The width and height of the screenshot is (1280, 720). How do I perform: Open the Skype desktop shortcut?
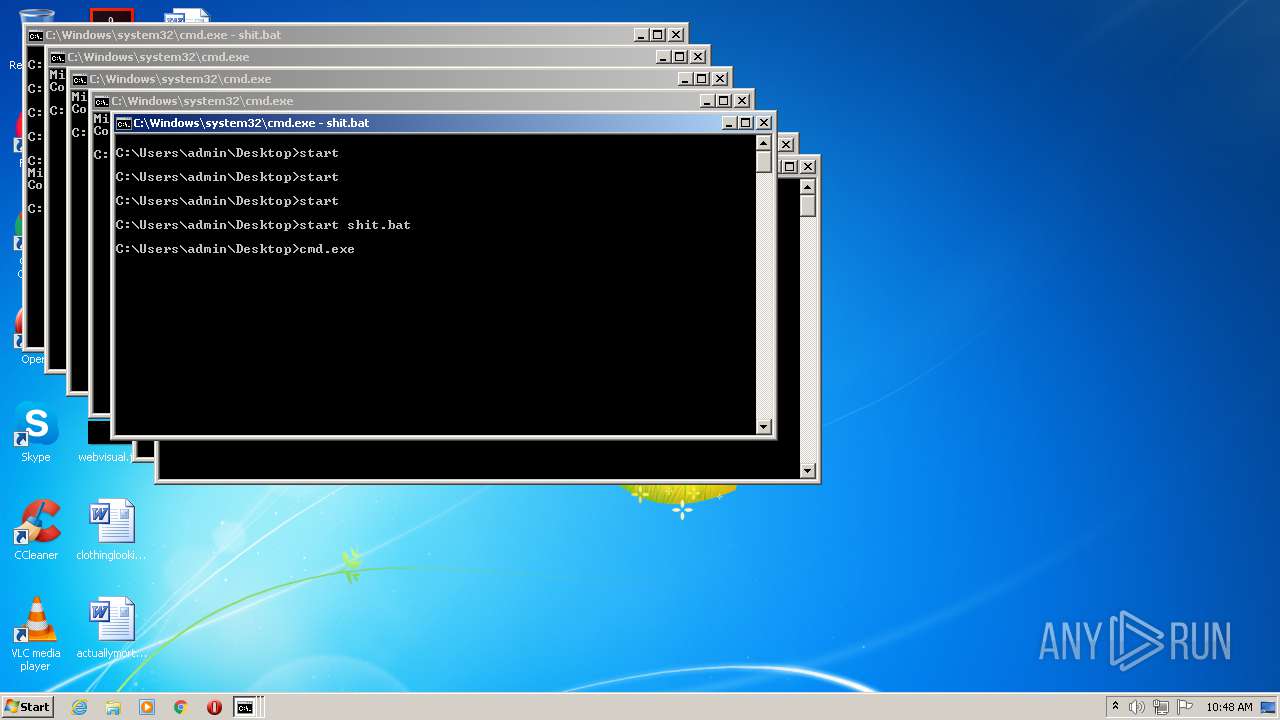click(36, 432)
